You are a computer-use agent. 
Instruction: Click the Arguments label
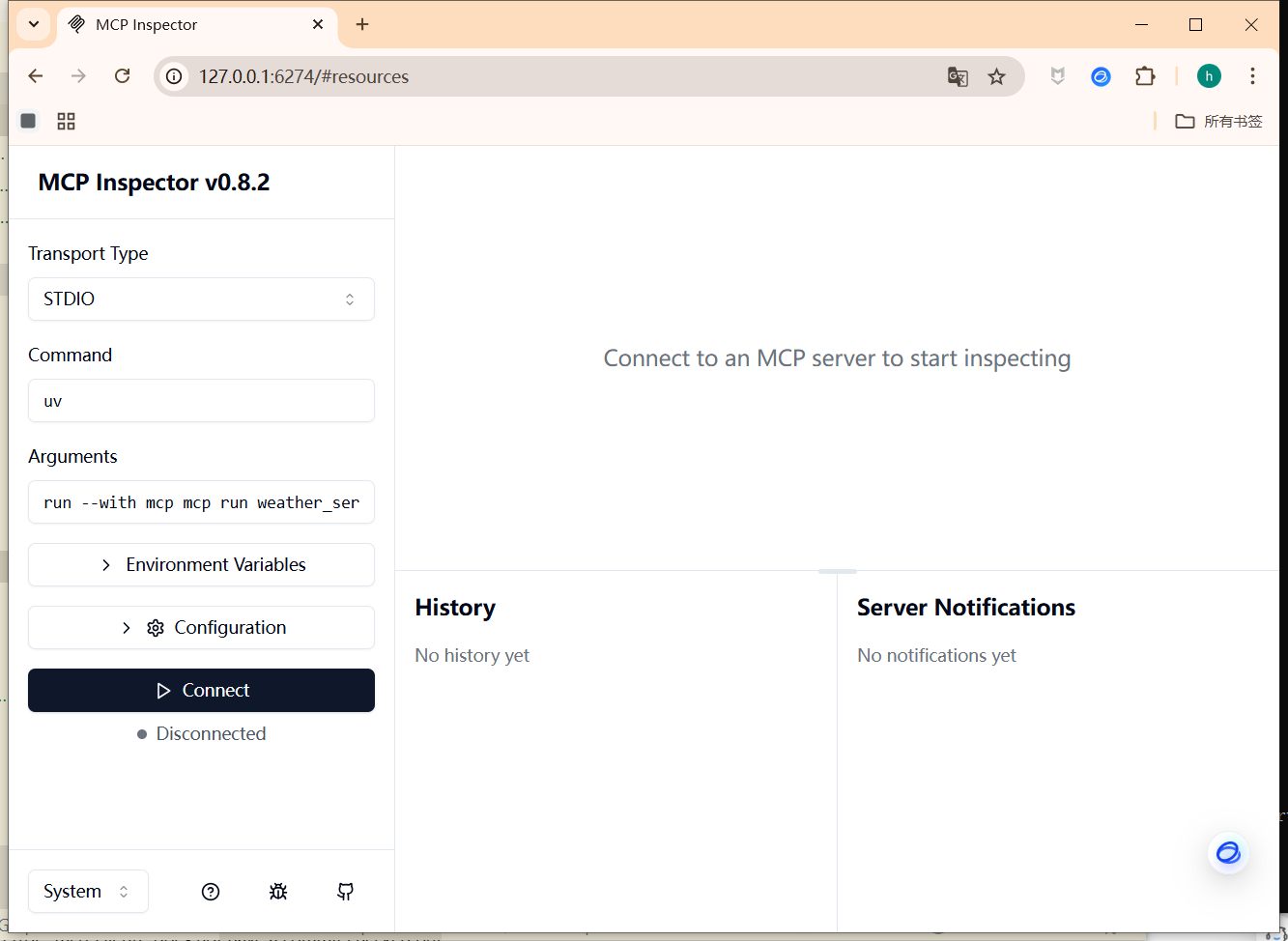[x=72, y=456]
